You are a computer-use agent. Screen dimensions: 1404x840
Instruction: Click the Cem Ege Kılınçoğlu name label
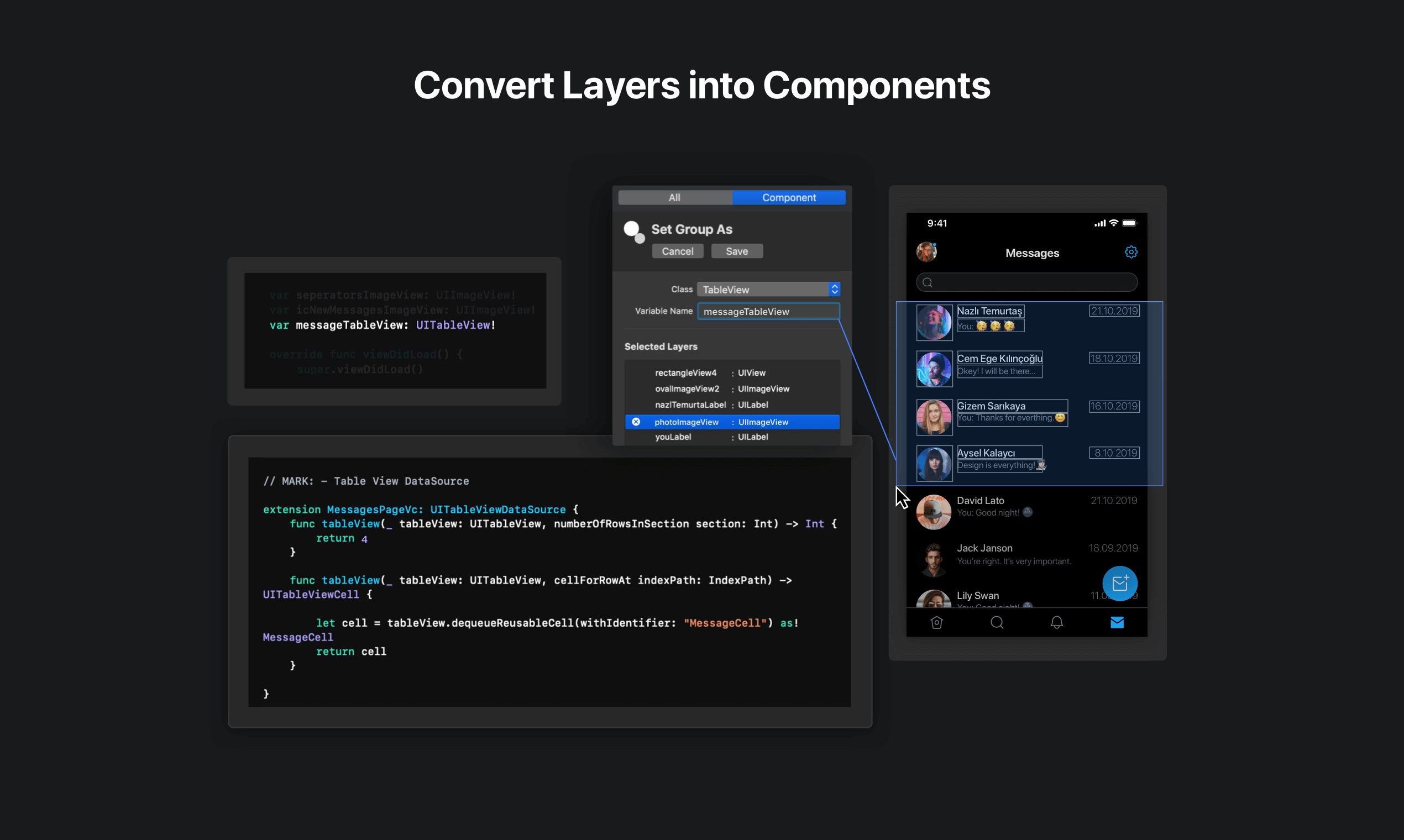tap(1000, 358)
